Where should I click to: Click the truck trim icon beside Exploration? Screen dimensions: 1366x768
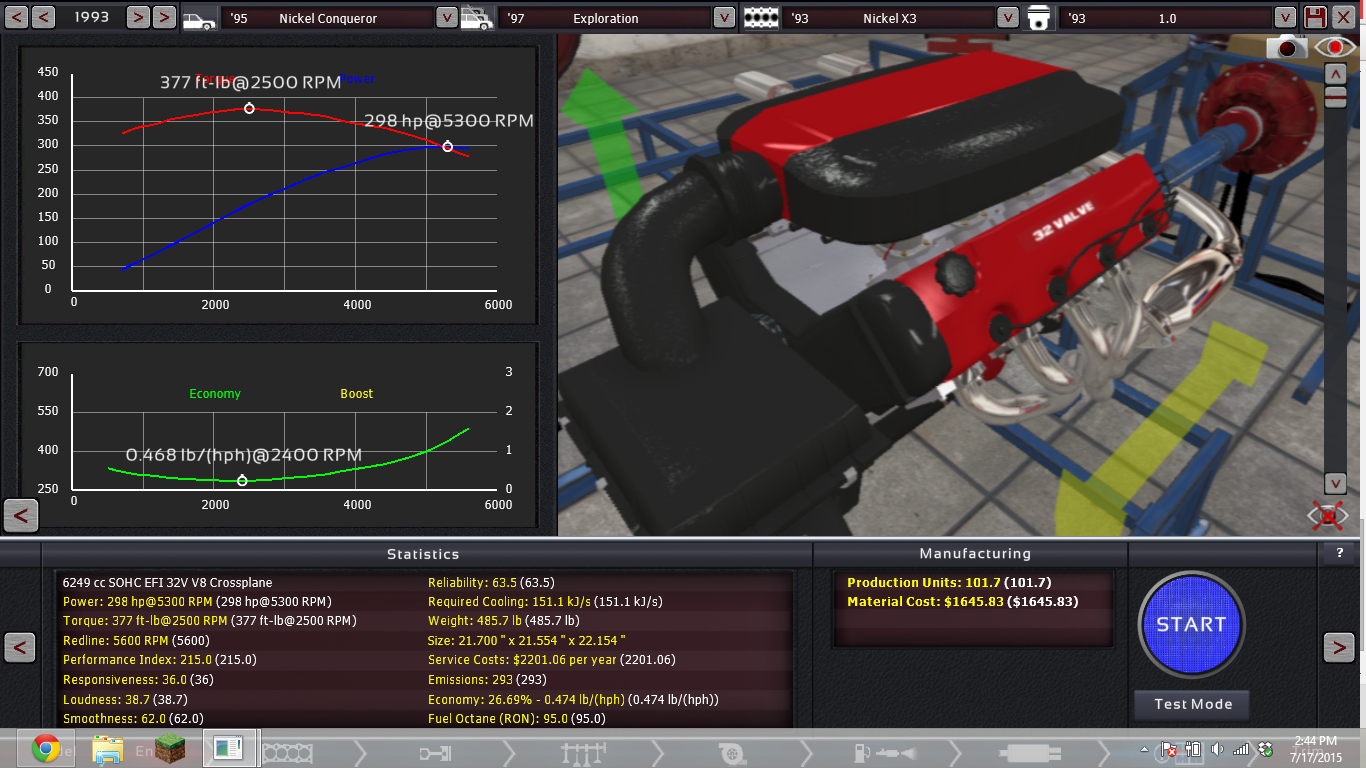tap(476, 18)
